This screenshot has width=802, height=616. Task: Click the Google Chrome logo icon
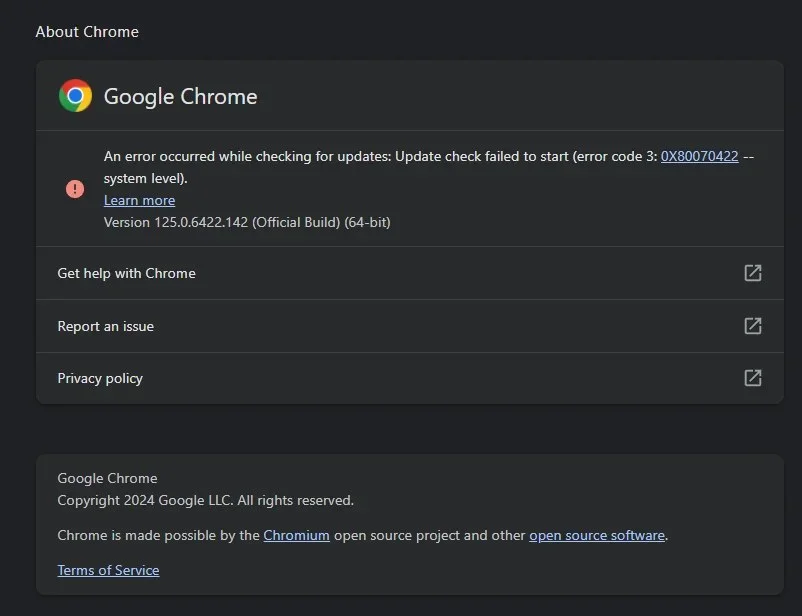pos(75,96)
